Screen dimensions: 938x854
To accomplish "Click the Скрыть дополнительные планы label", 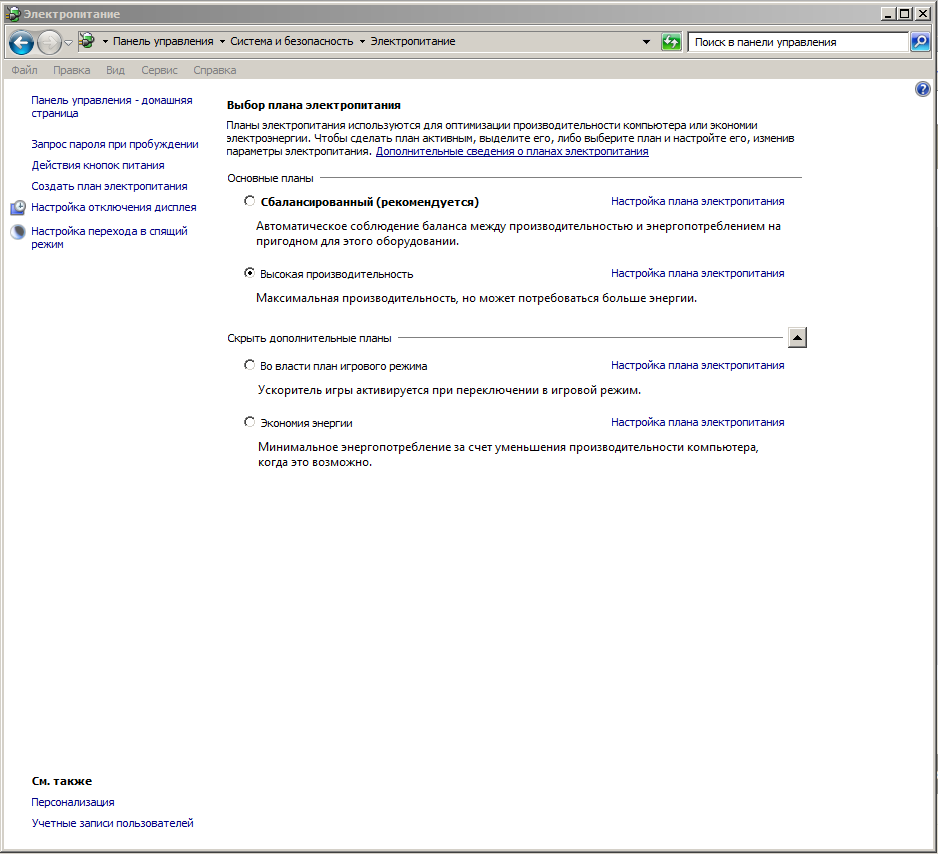I will click(309, 338).
